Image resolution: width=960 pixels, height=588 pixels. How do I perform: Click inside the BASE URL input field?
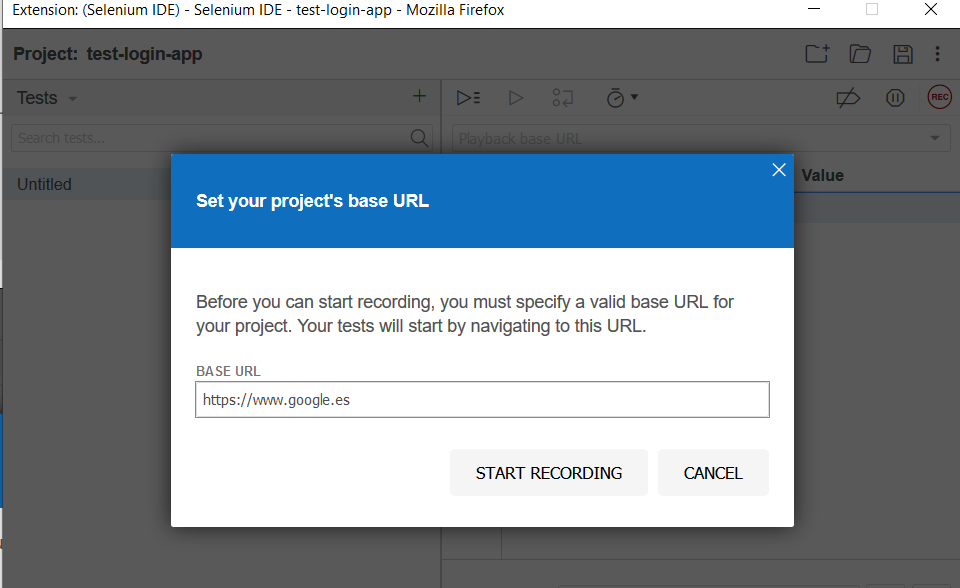[482, 399]
